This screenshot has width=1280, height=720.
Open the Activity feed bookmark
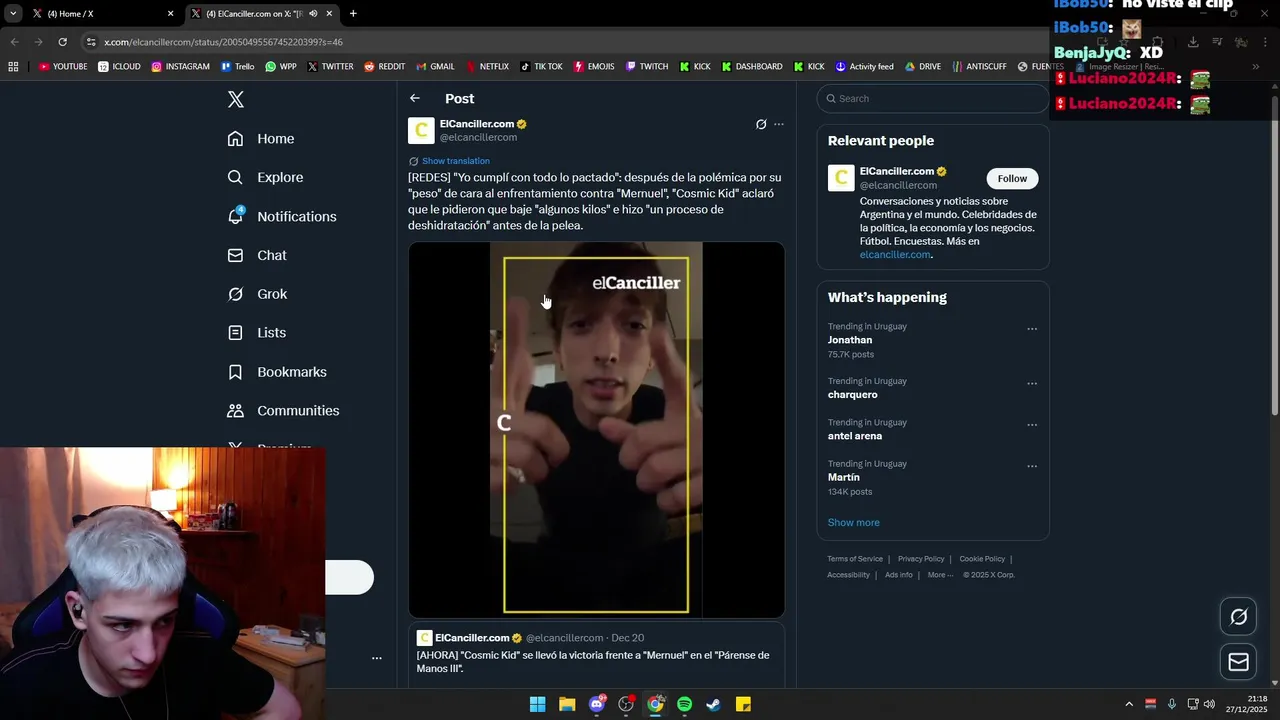[x=864, y=67]
